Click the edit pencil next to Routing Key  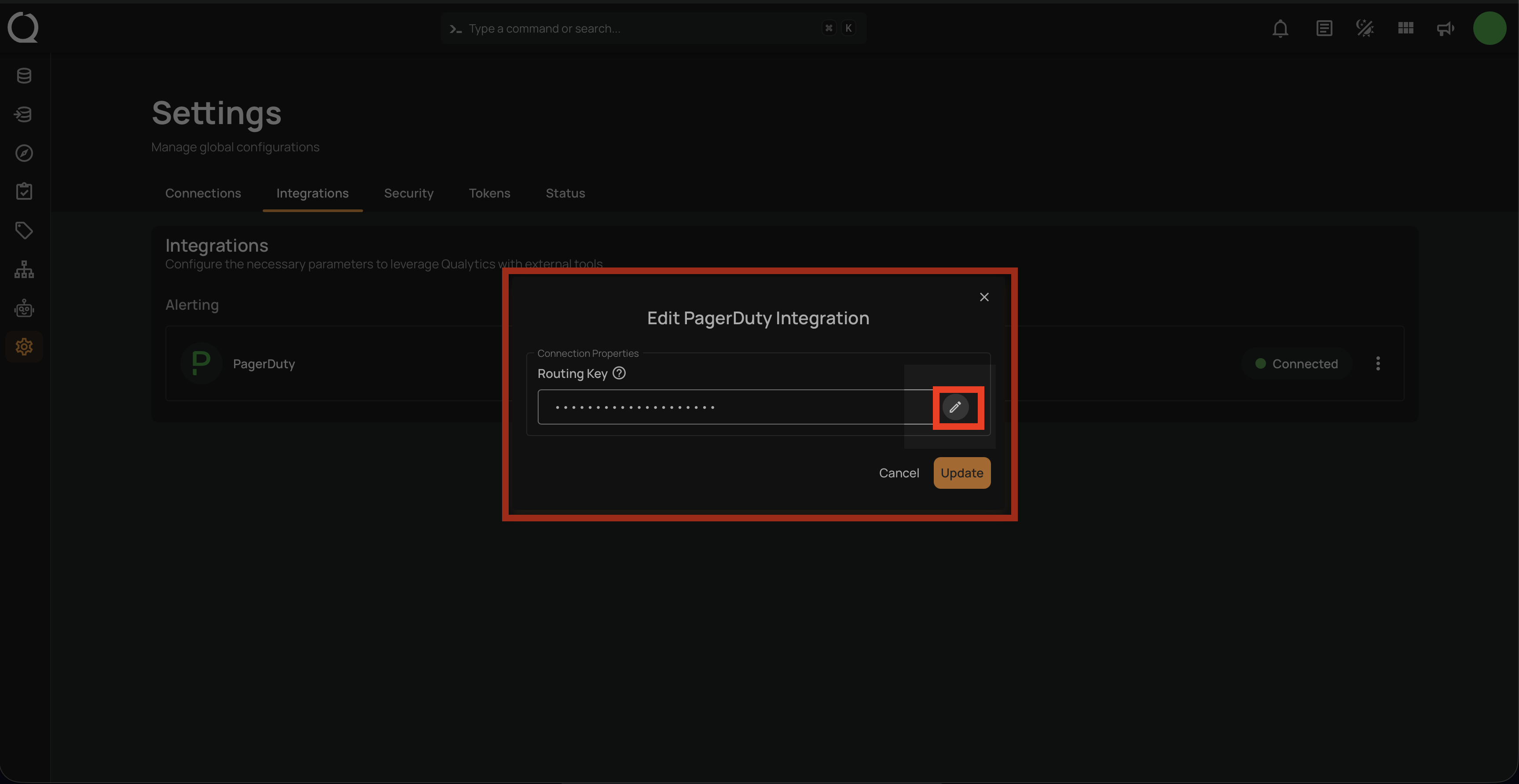click(x=955, y=407)
